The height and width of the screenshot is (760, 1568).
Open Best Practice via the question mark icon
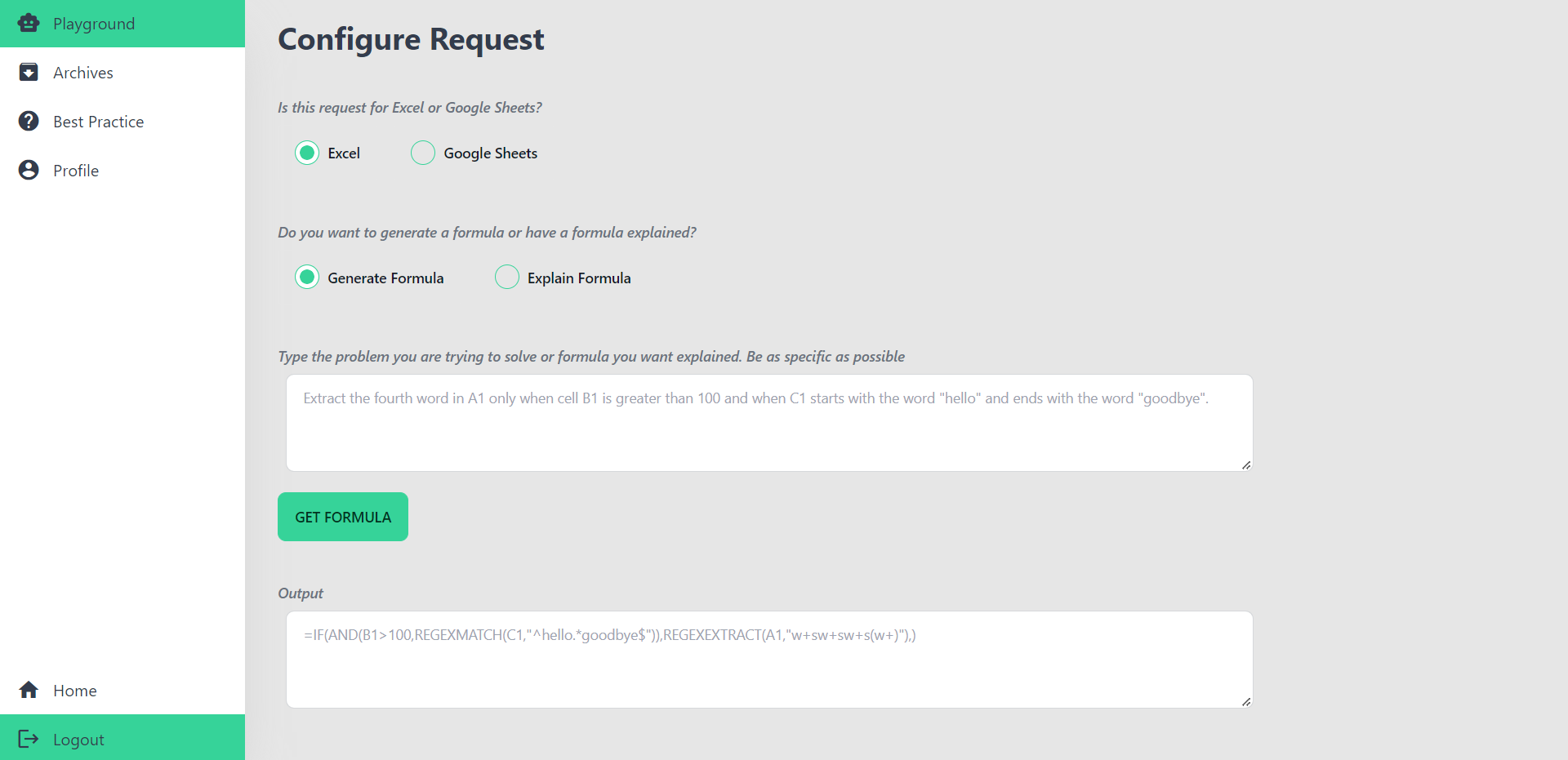[29, 121]
